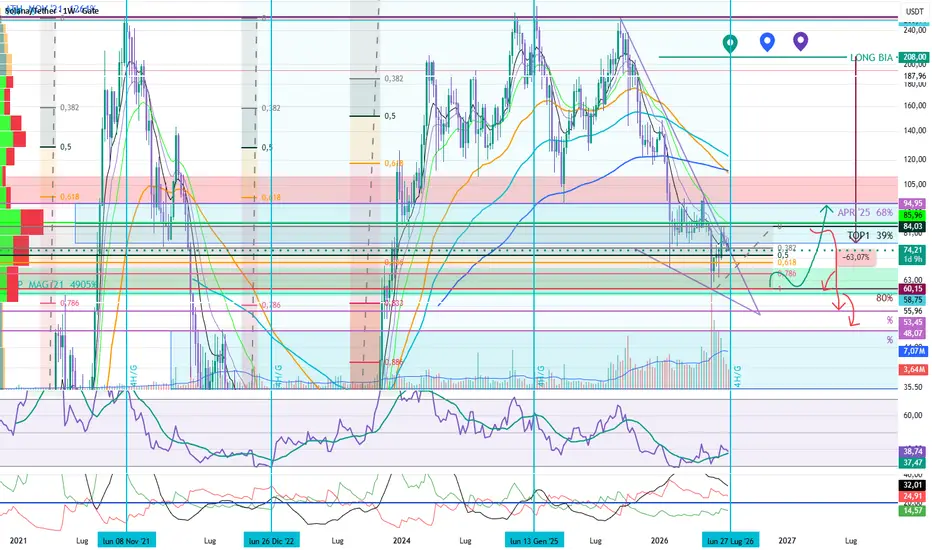Click the 0,886 Fibonacci level label
932x550 pixels.
[394, 362]
